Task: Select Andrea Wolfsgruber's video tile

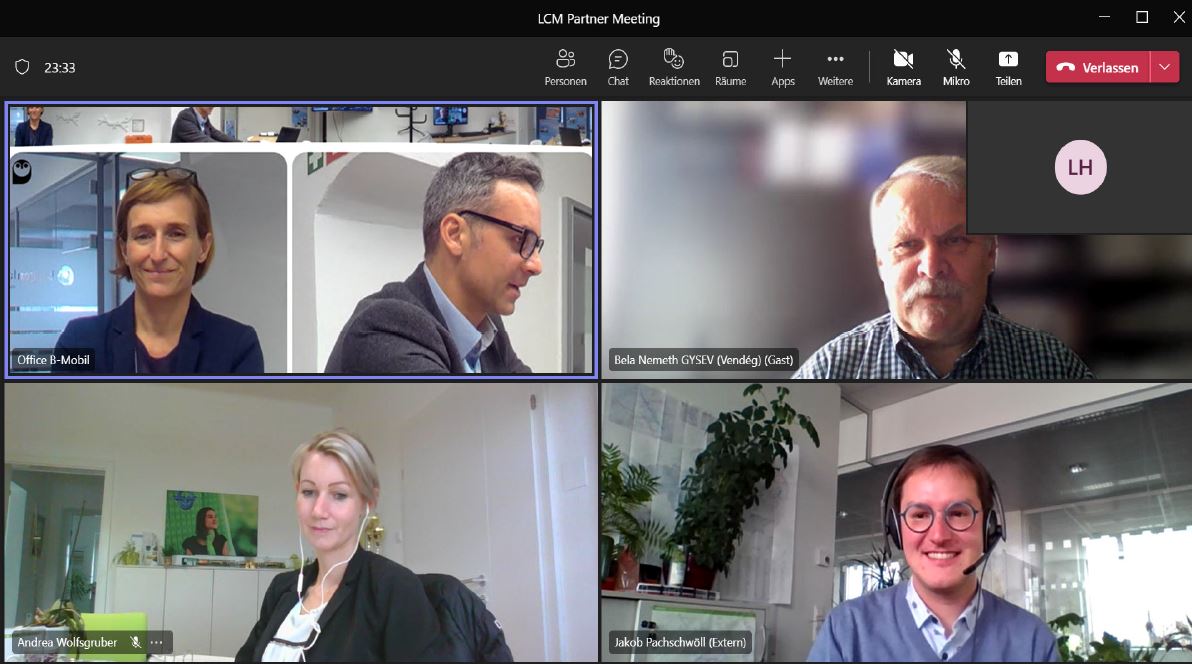Action: tap(301, 522)
